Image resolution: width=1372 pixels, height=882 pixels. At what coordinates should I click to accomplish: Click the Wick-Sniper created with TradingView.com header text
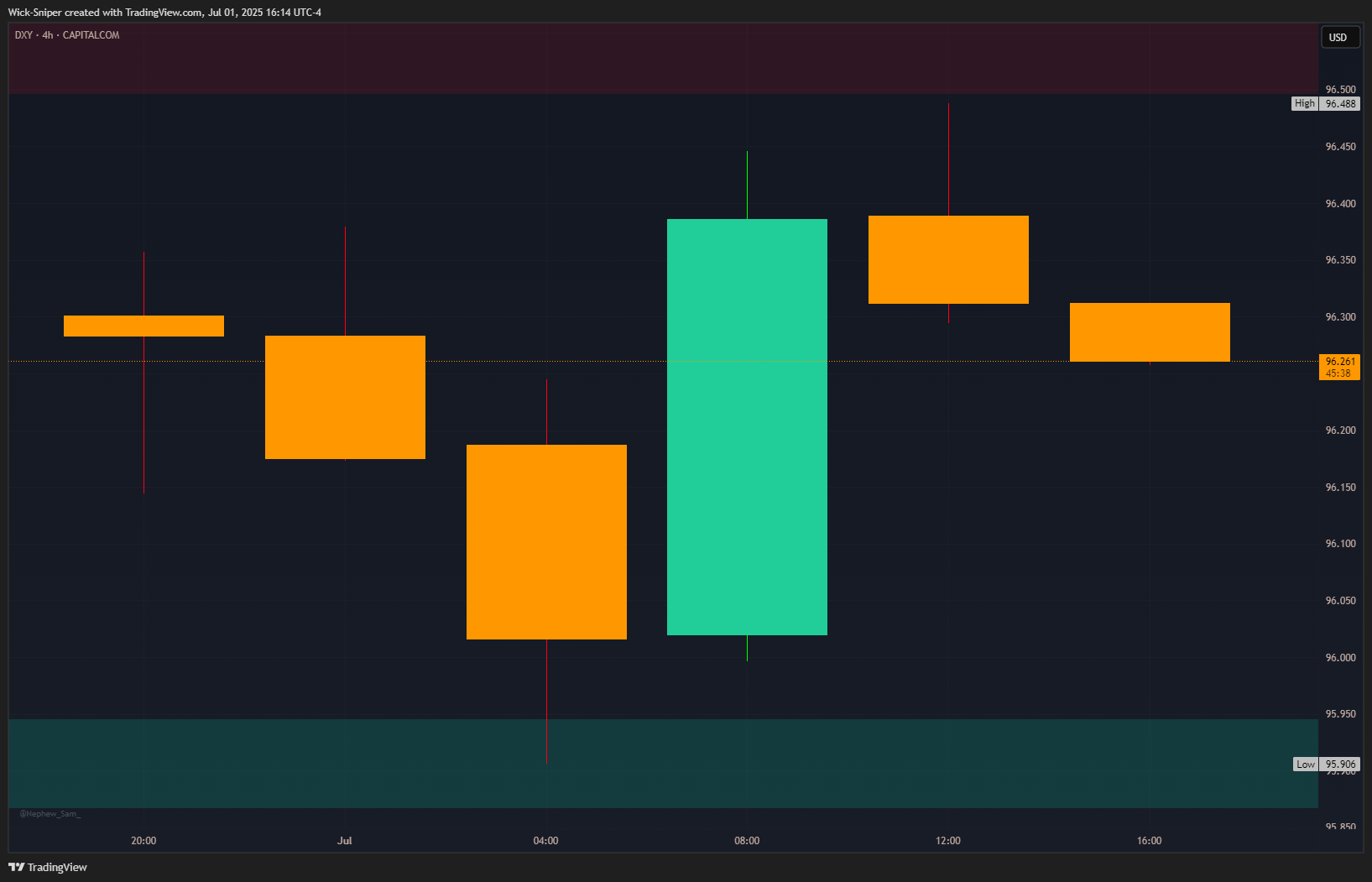pos(164,13)
